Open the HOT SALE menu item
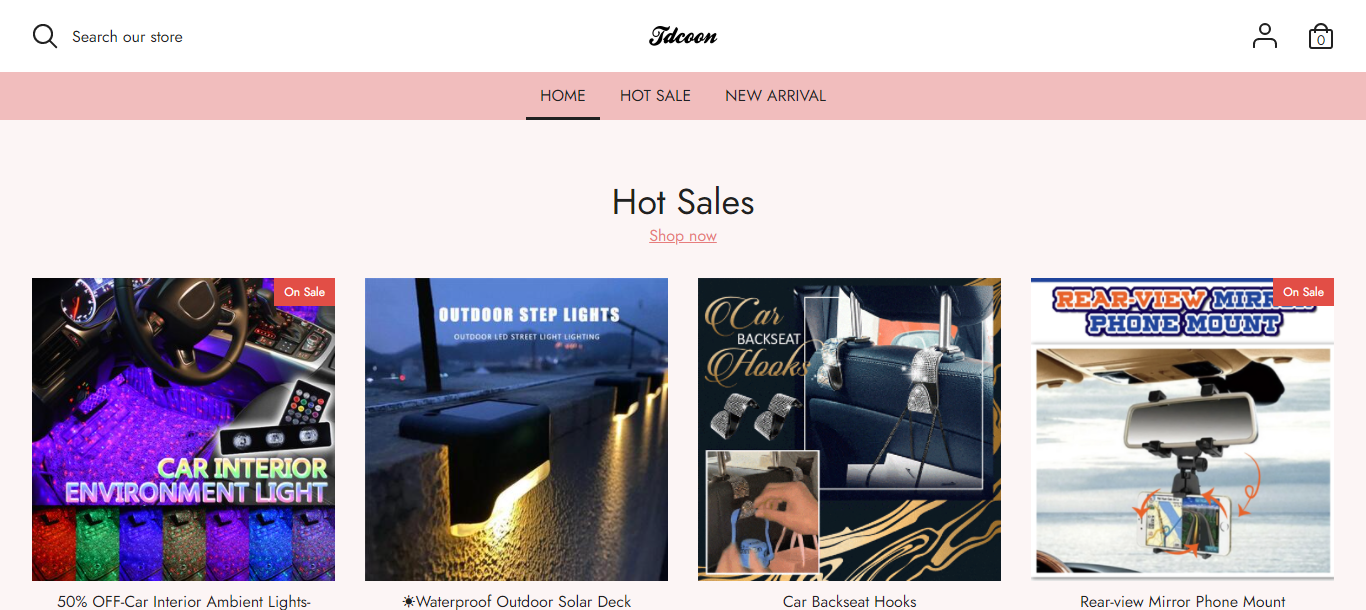1366x610 pixels. 655,96
